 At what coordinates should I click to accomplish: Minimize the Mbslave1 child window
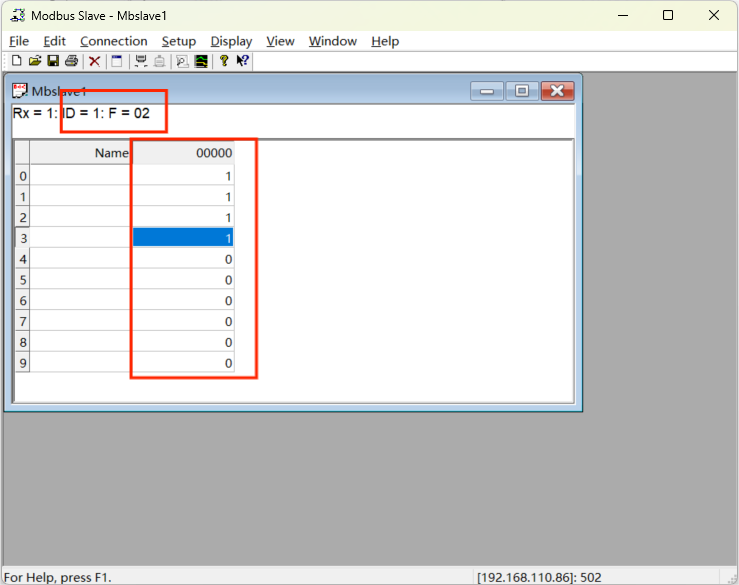pyautogui.click(x=487, y=91)
